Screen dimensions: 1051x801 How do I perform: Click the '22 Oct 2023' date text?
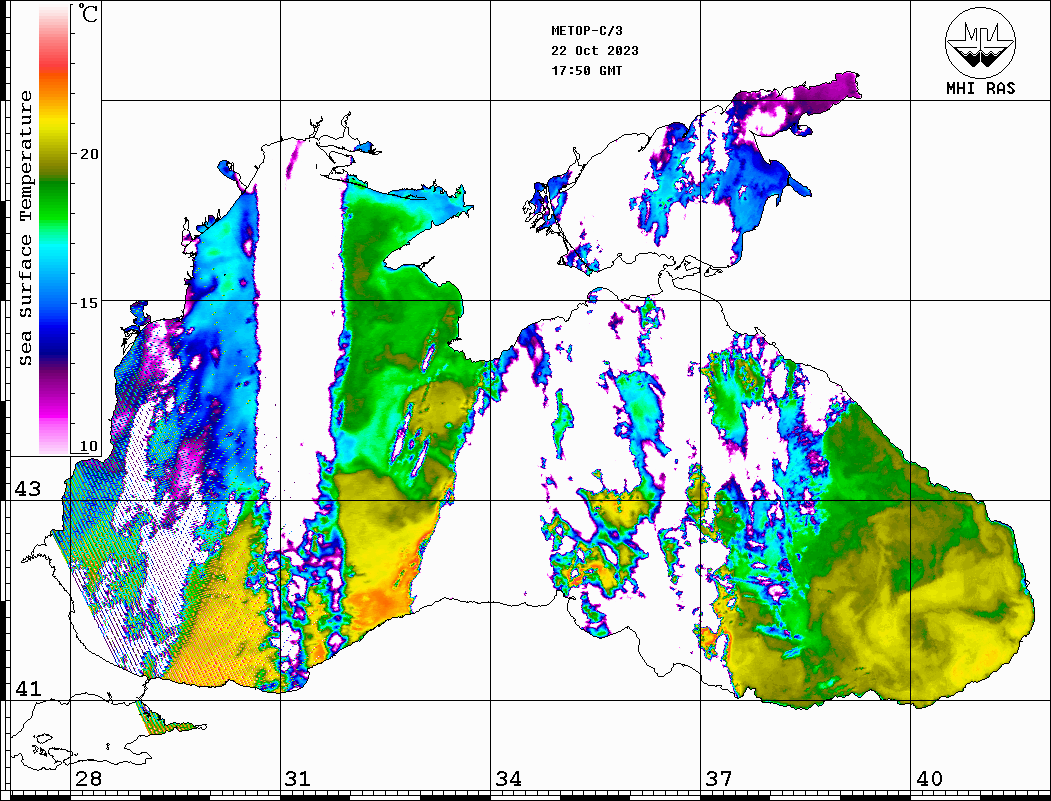(595, 51)
